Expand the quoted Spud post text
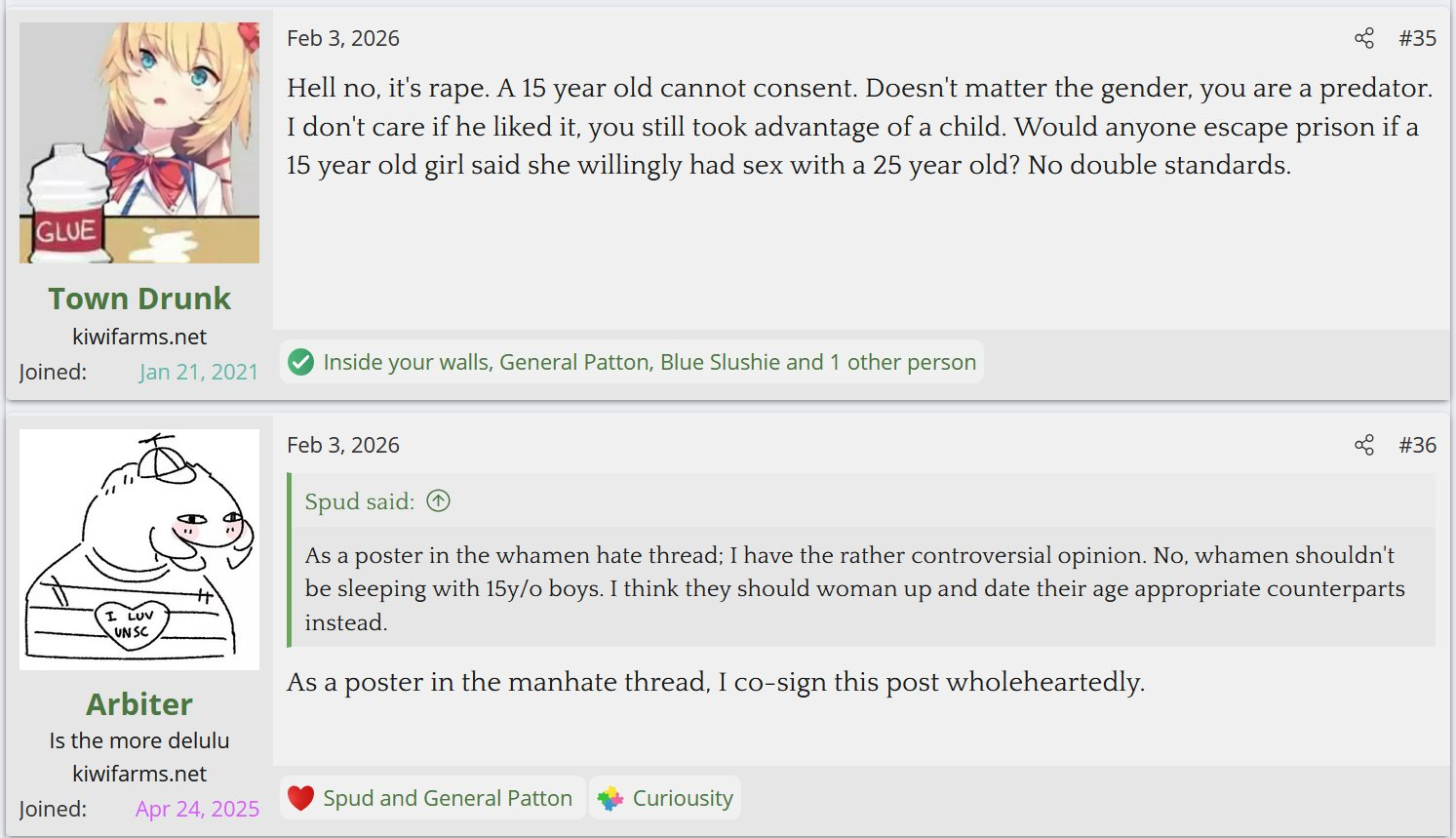Image resolution: width=1456 pixels, height=838 pixels. coord(863,588)
